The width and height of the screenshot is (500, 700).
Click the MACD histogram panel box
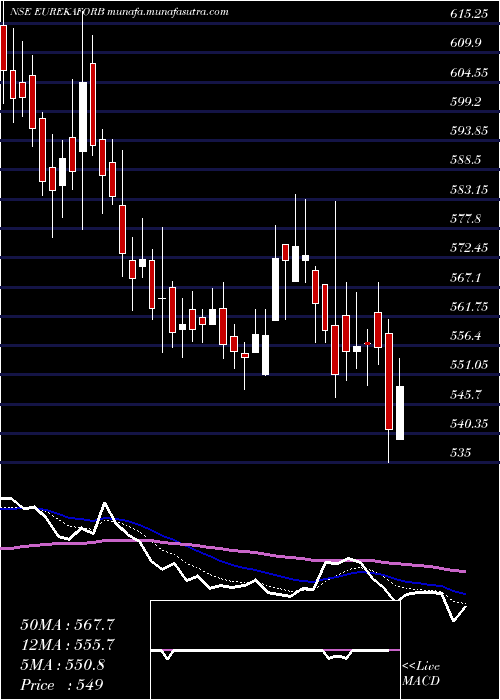pyautogui.click(x=275, y=650)
